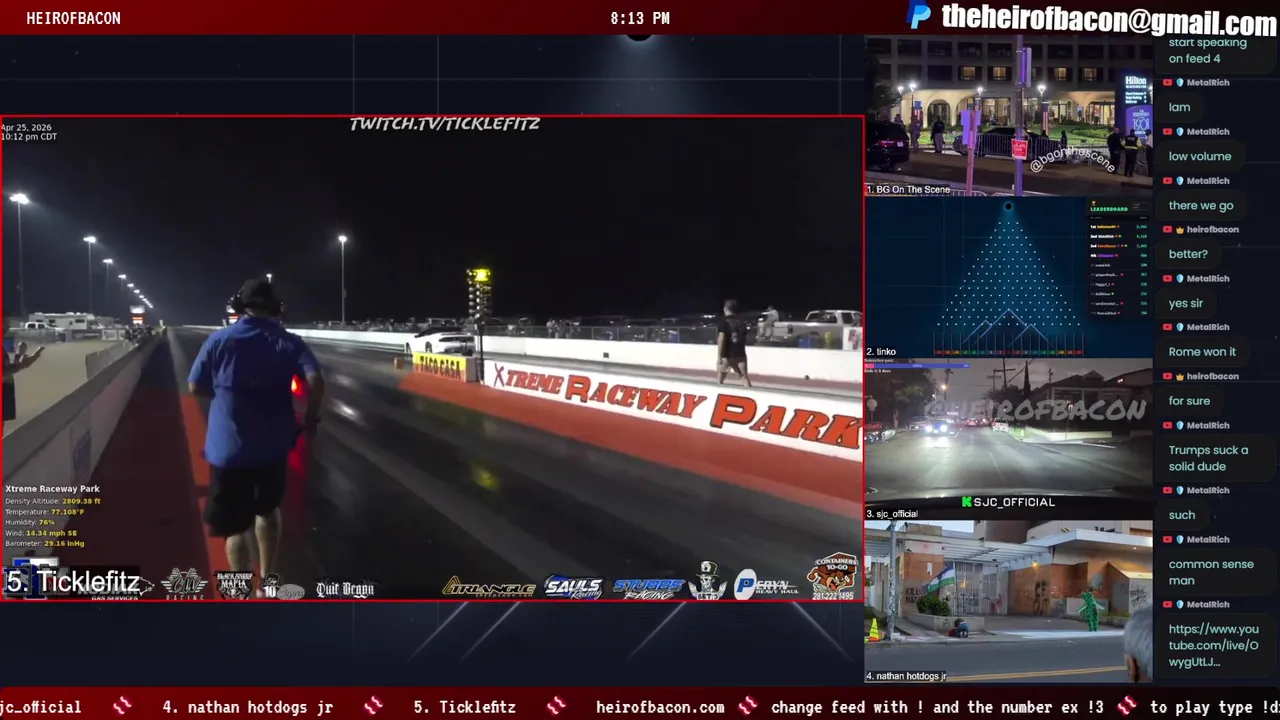The image size is (1280, 720).
Task: Click the SJC_OFFICIAL name label
Action: pyautogui.click(x=1014, y=502)
